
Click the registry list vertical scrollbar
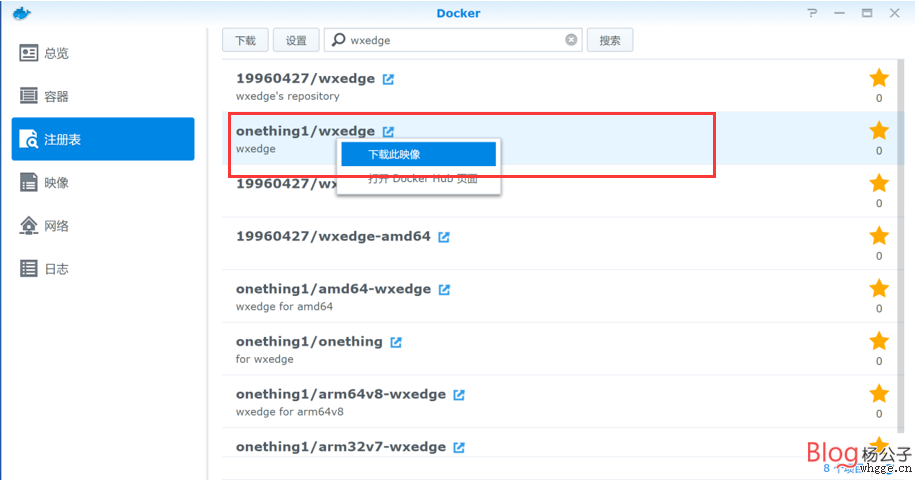click(x=901, y=244)
